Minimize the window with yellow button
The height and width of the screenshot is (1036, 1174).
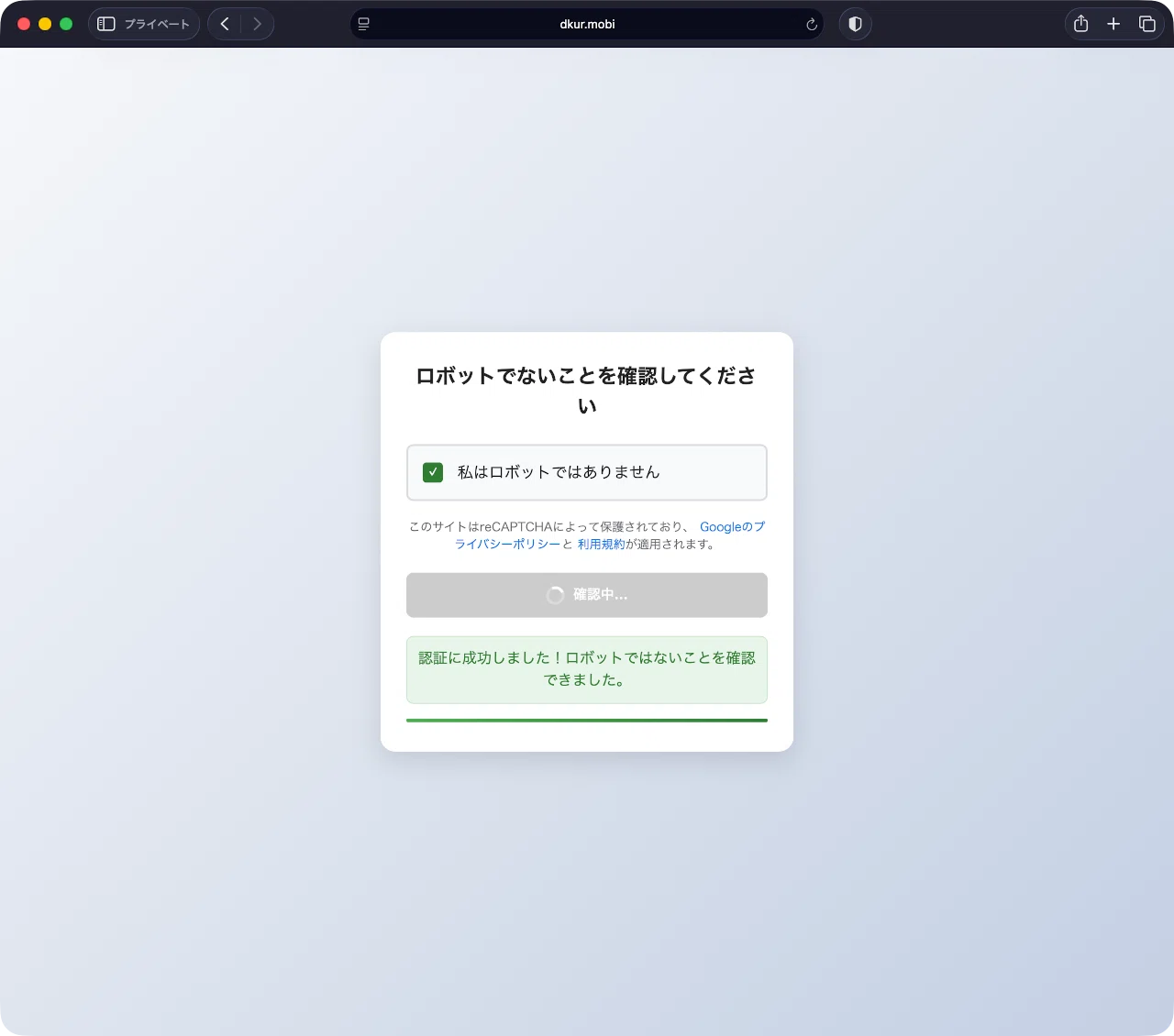pos(45,24)
